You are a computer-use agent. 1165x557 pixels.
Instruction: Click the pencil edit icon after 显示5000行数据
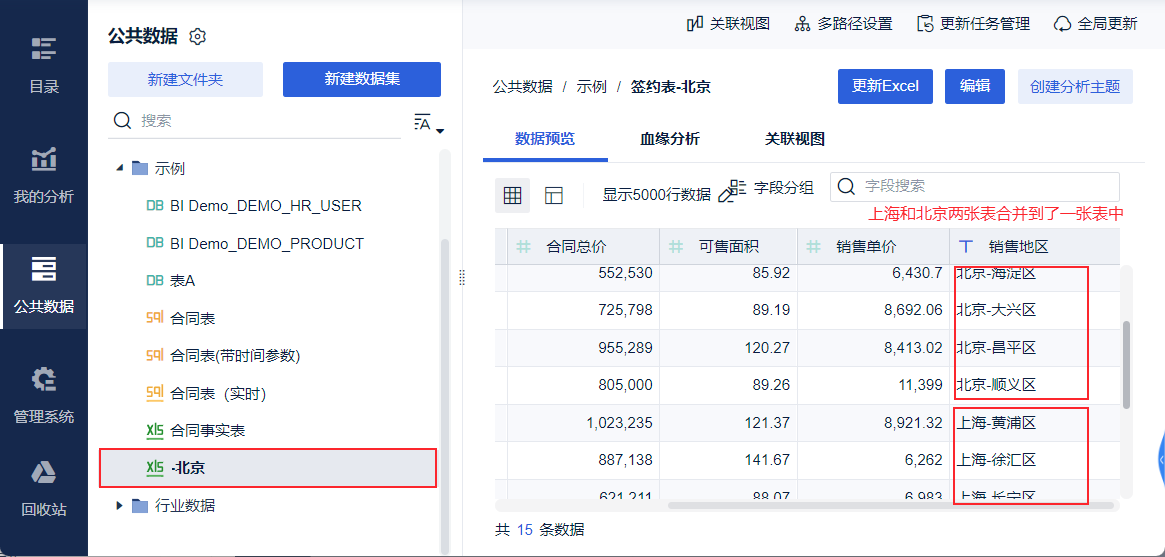[x=726, y=196]
